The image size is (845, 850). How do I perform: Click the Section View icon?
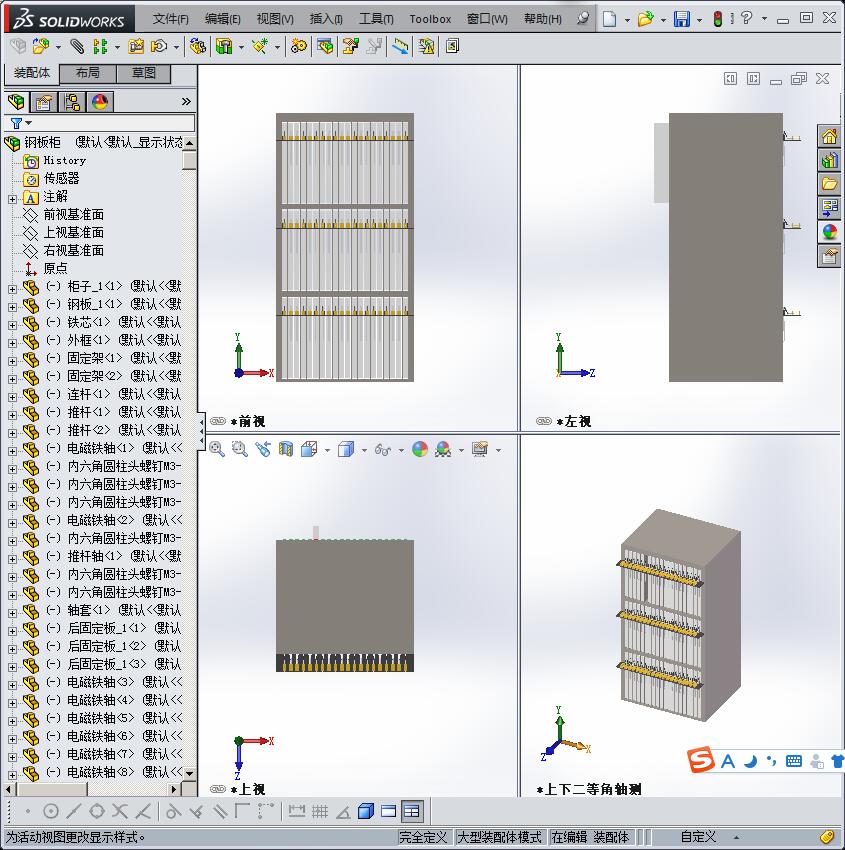(286, 449)
